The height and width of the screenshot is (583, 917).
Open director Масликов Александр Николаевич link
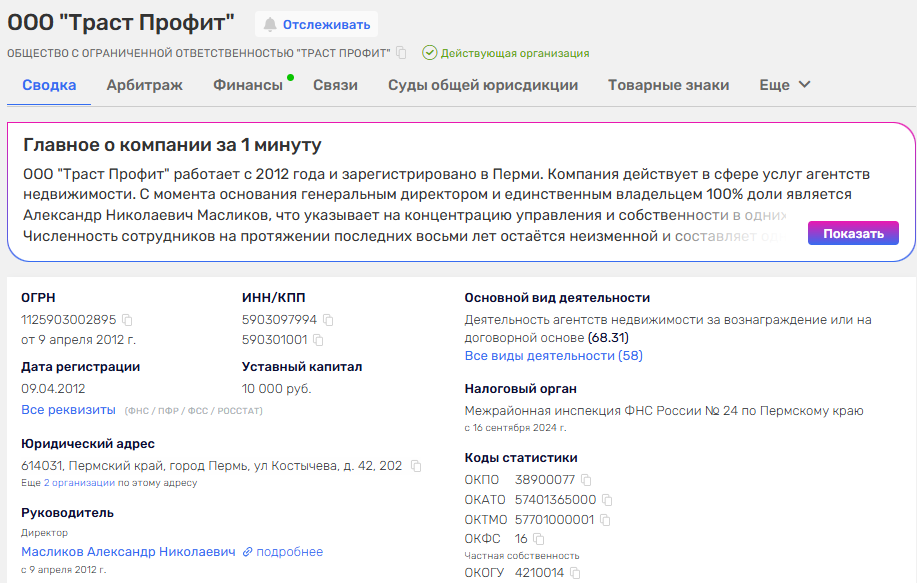pos(128,552)
